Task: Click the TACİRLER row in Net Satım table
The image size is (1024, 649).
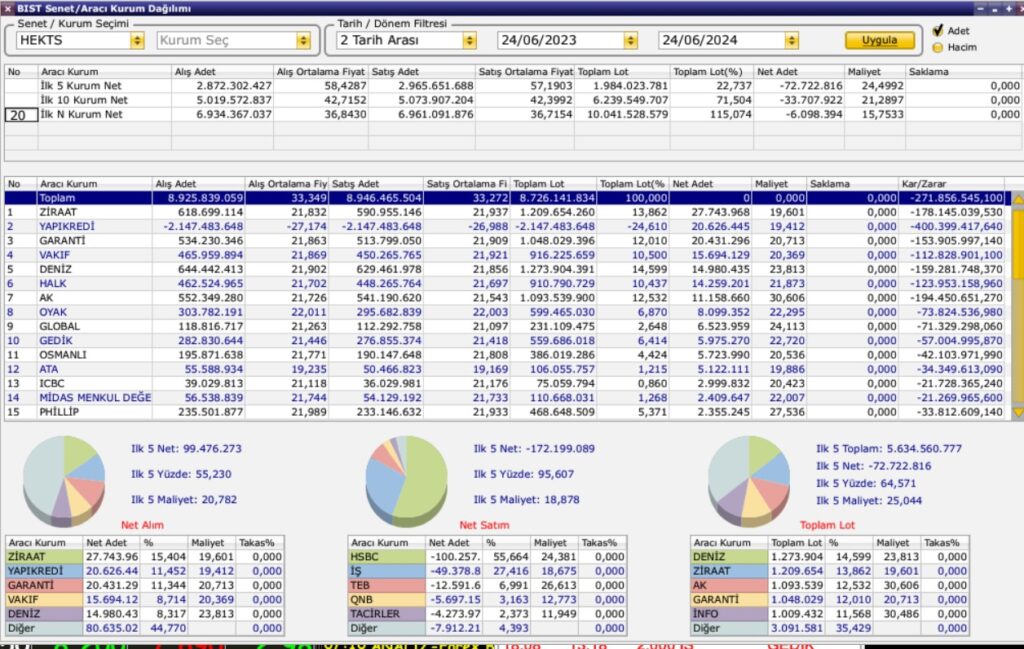Action: tap(487, 614)
